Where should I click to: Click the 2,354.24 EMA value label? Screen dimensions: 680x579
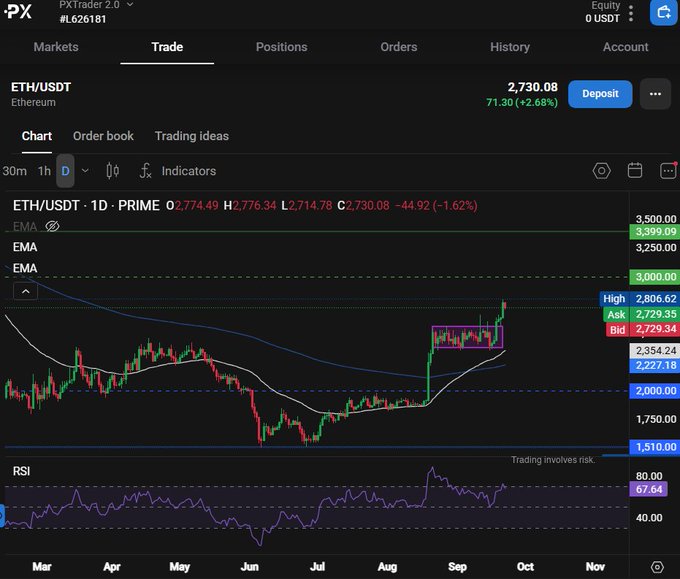point(654,351)
